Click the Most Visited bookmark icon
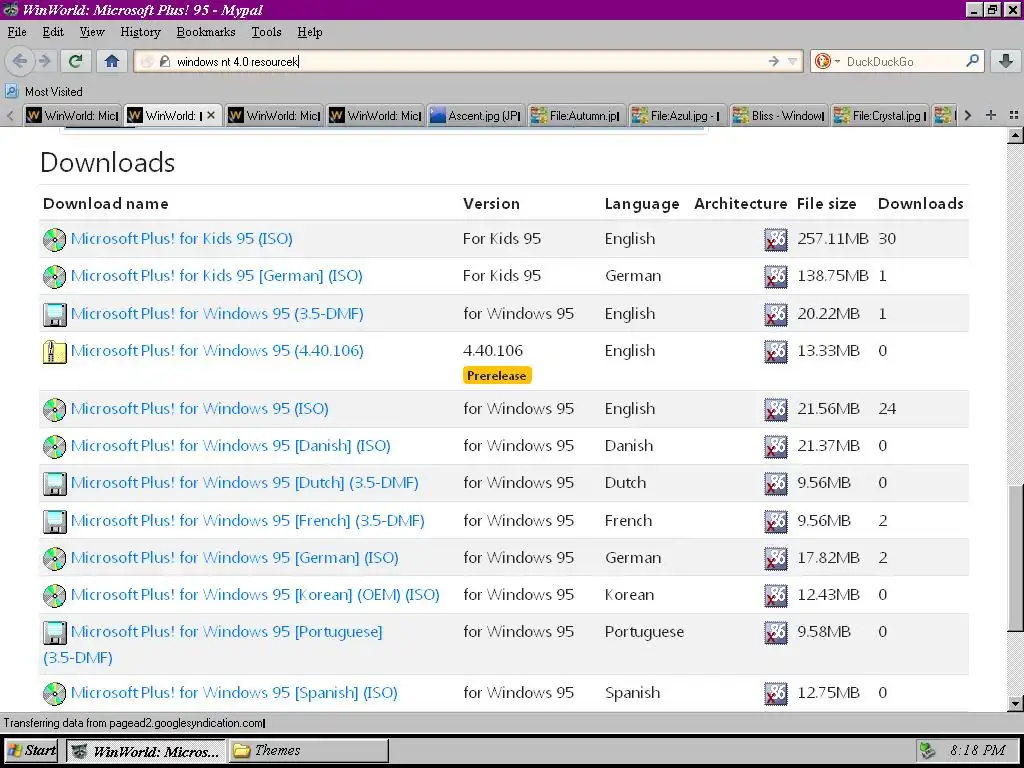The height and width of the screenshot is (768, 1024). pos(12,91)
